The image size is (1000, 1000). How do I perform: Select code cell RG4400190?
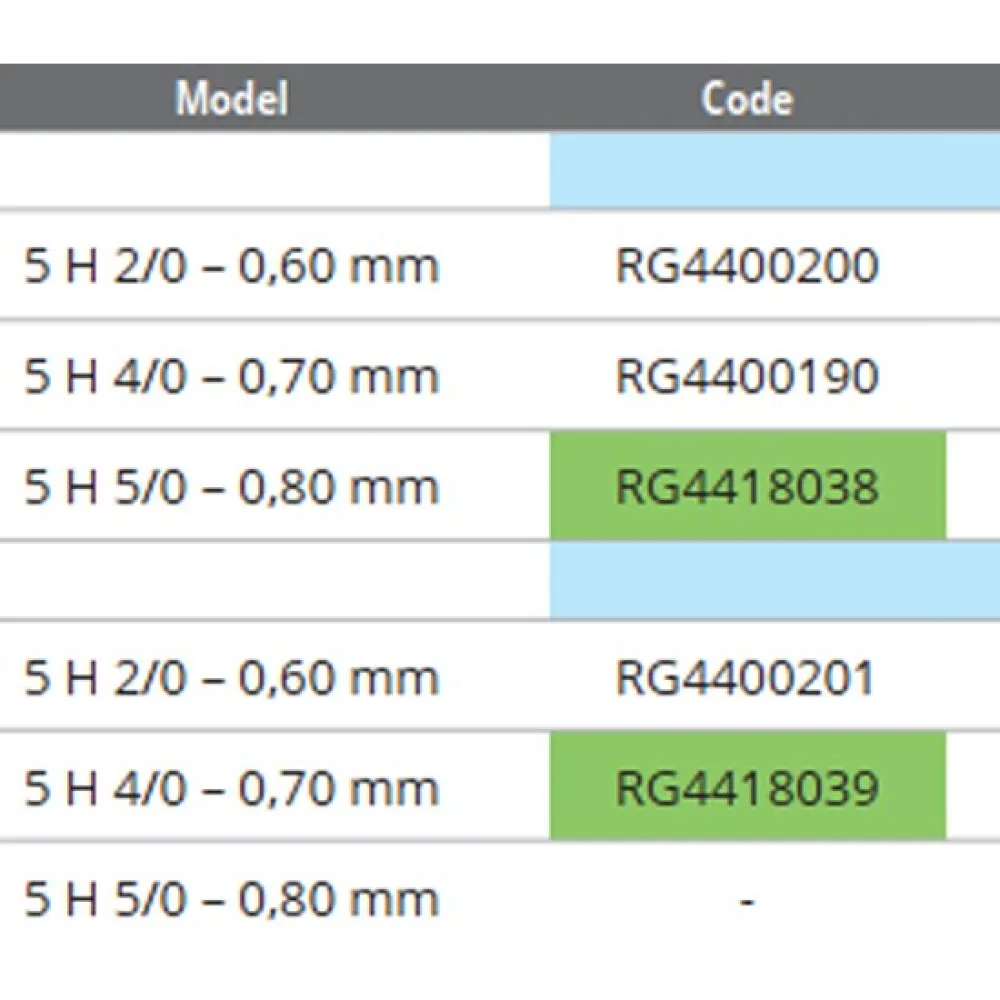tap(747, 376)
